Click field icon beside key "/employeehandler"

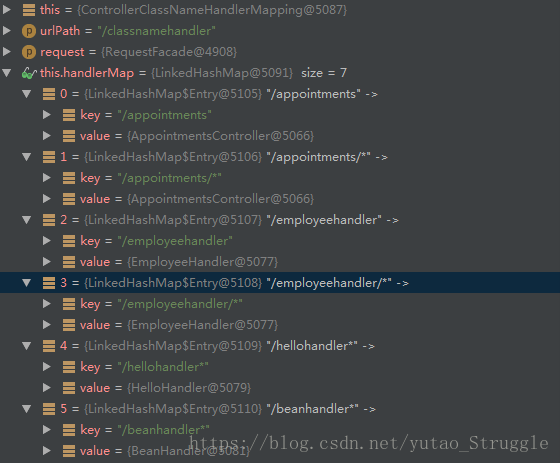(x=69, y=241)
